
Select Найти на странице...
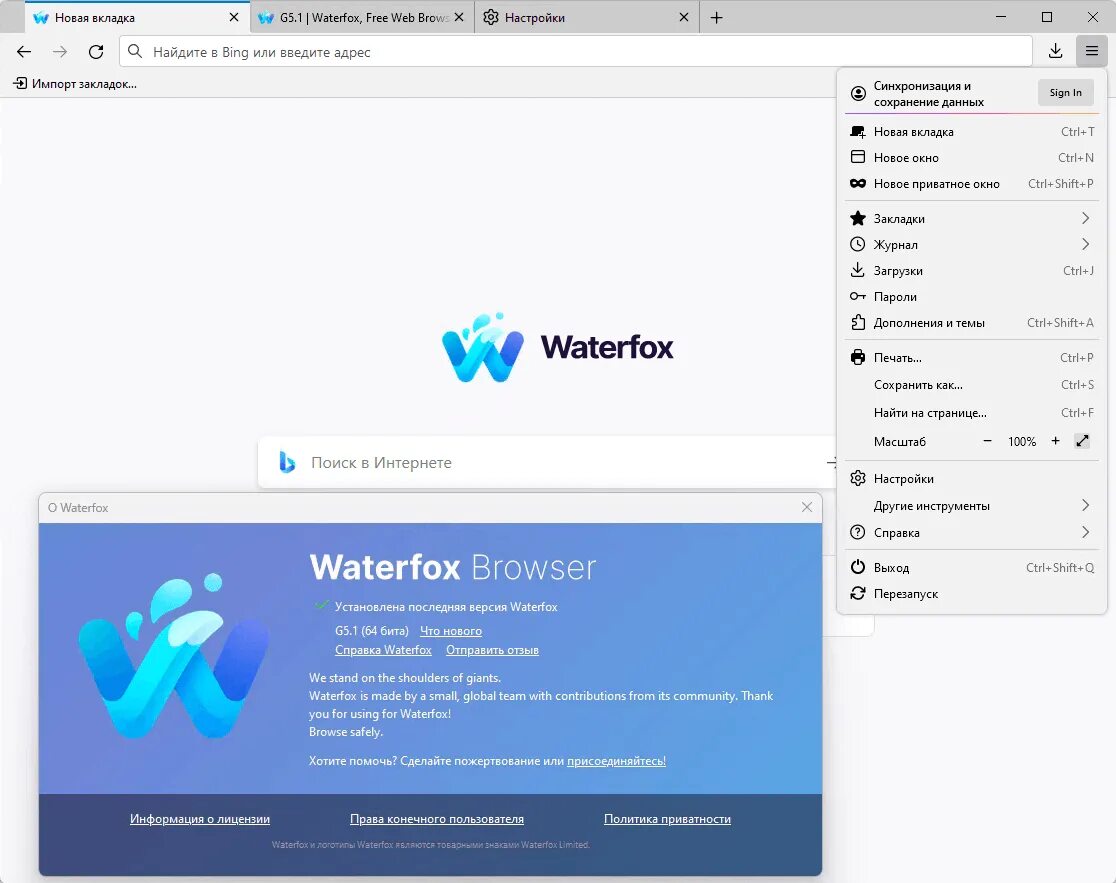pos(972,413)
